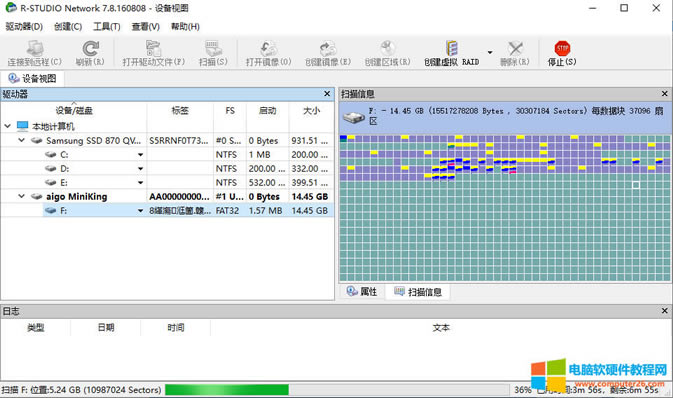
Task: Click the 931.51 size cell for Samsung
Action: coord(310,140)
